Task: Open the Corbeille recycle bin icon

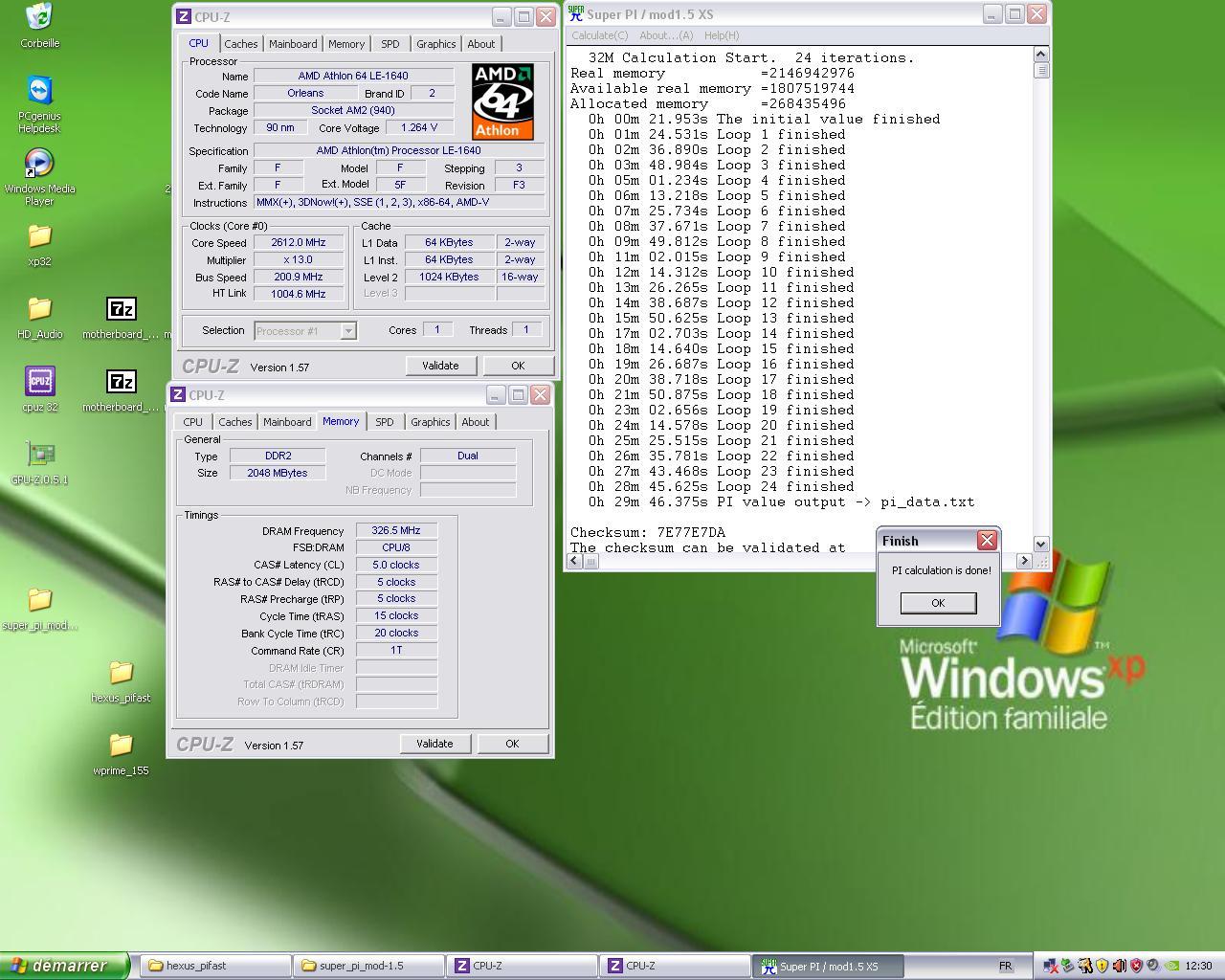Action: coord(39,16)
